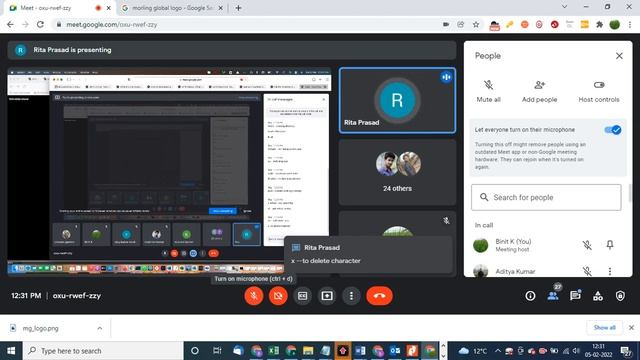Open the host controls shield icon
Image resolution: width=640 pixels, height=360 pixels.
tap(620, 296)
